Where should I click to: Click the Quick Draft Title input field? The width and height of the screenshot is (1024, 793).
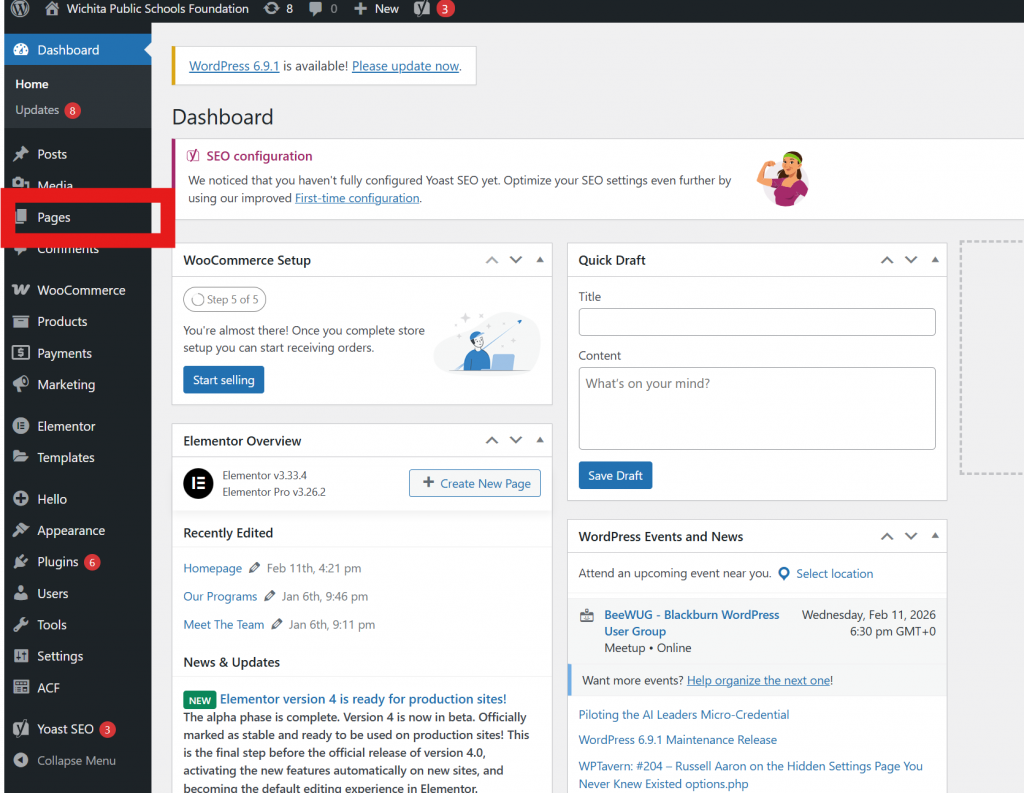[756, 322]
